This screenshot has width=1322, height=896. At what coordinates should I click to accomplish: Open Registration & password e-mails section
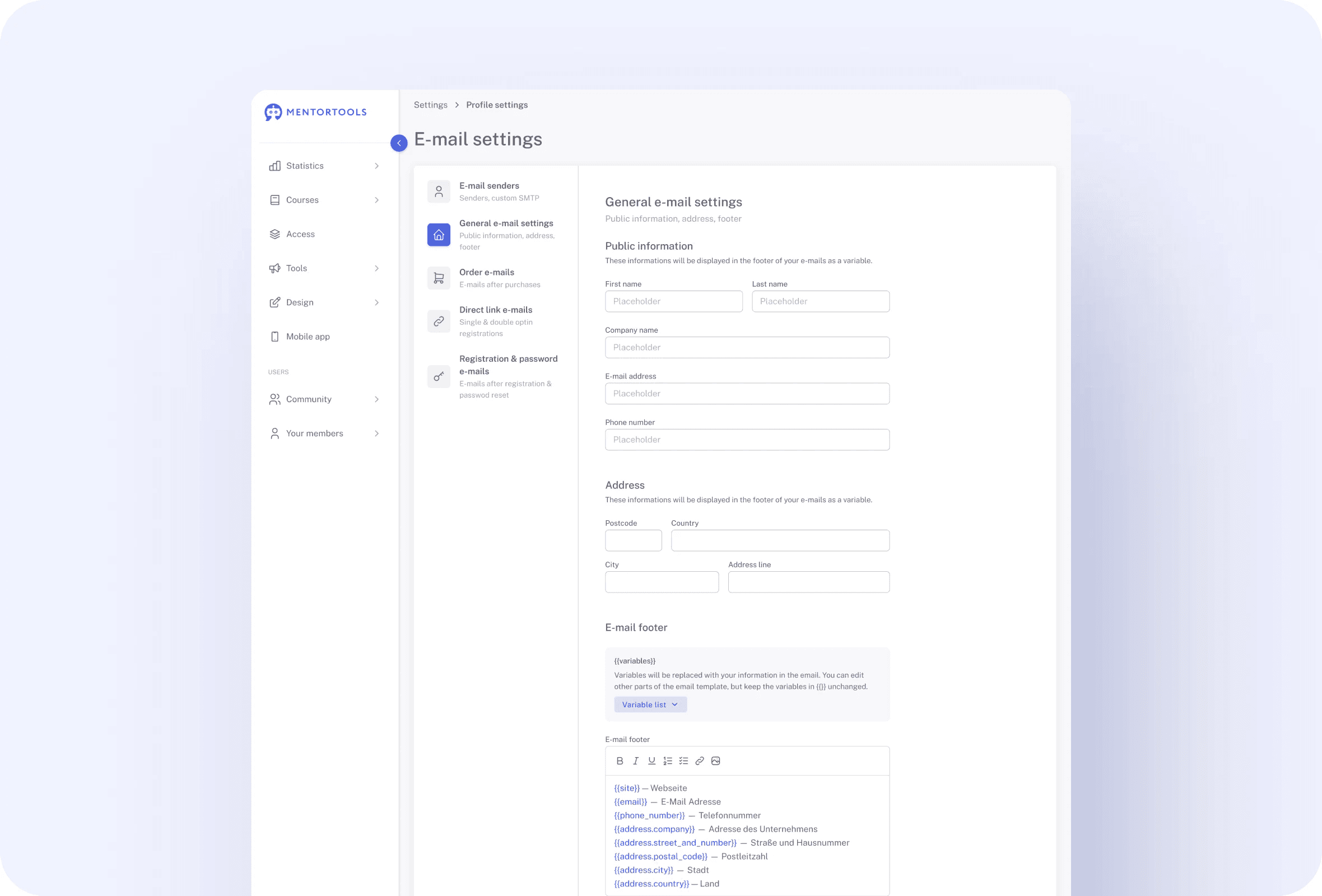[x=495, y=376]
